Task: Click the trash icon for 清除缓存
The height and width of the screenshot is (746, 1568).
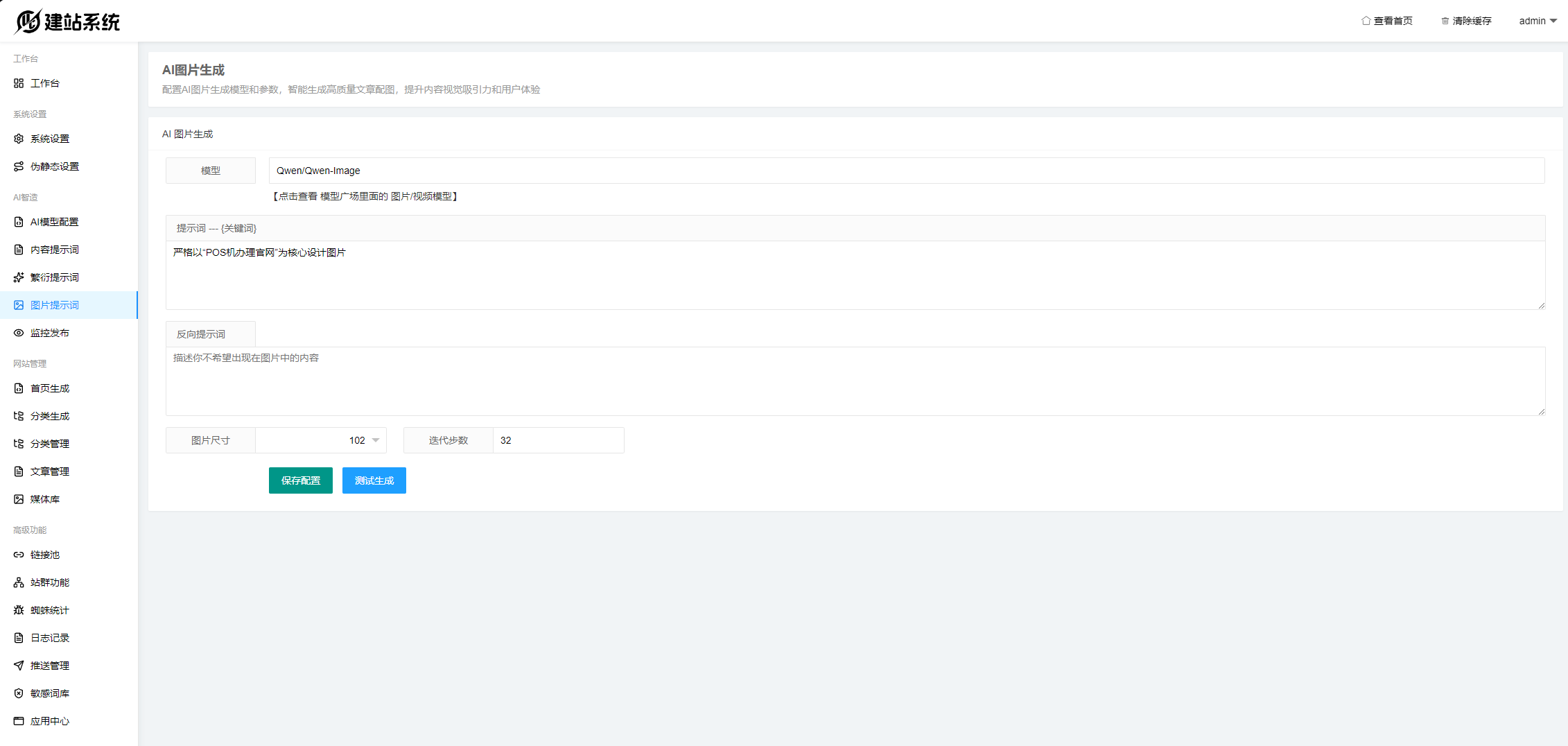Action: pos(1445,21)
